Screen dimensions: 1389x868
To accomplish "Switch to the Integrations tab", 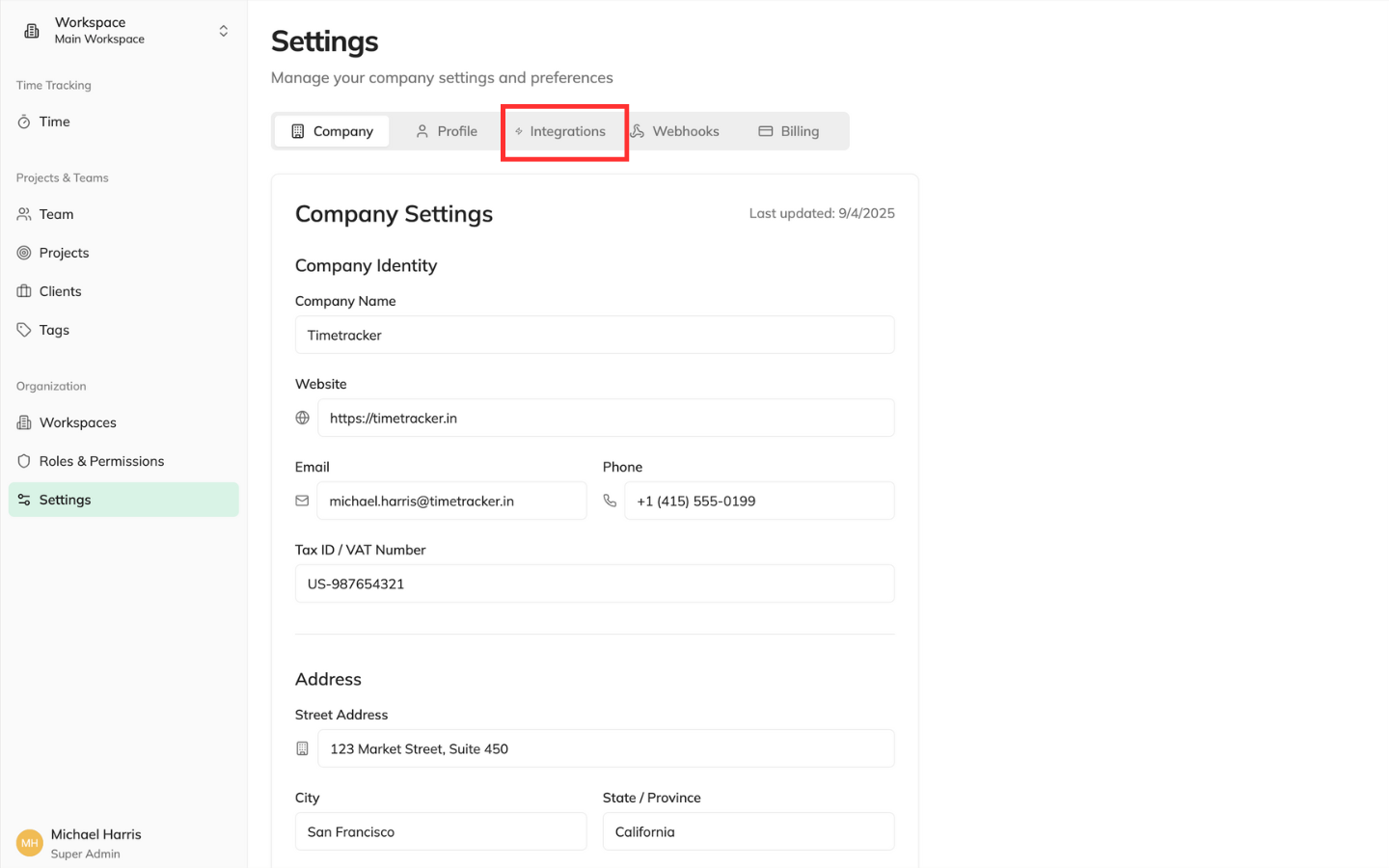I will 567,131.
